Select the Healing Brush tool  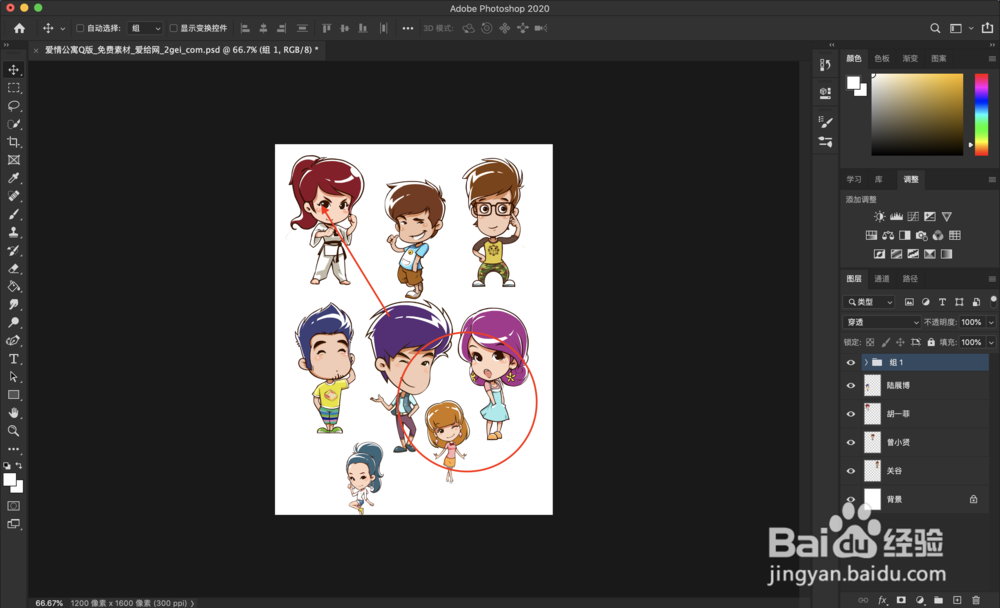(13, 196)
